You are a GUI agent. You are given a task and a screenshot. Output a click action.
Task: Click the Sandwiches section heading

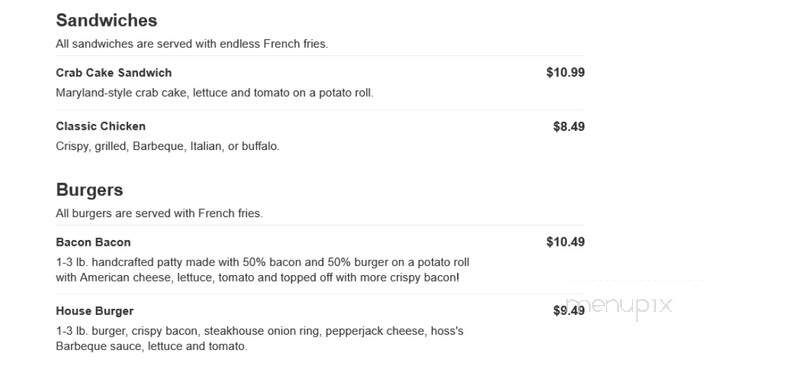106,20
